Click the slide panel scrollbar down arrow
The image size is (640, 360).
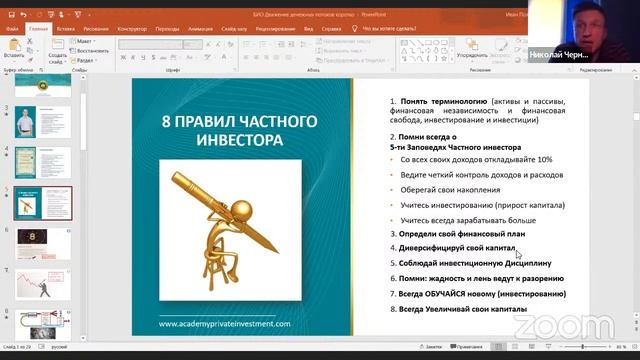pos(83,338)
